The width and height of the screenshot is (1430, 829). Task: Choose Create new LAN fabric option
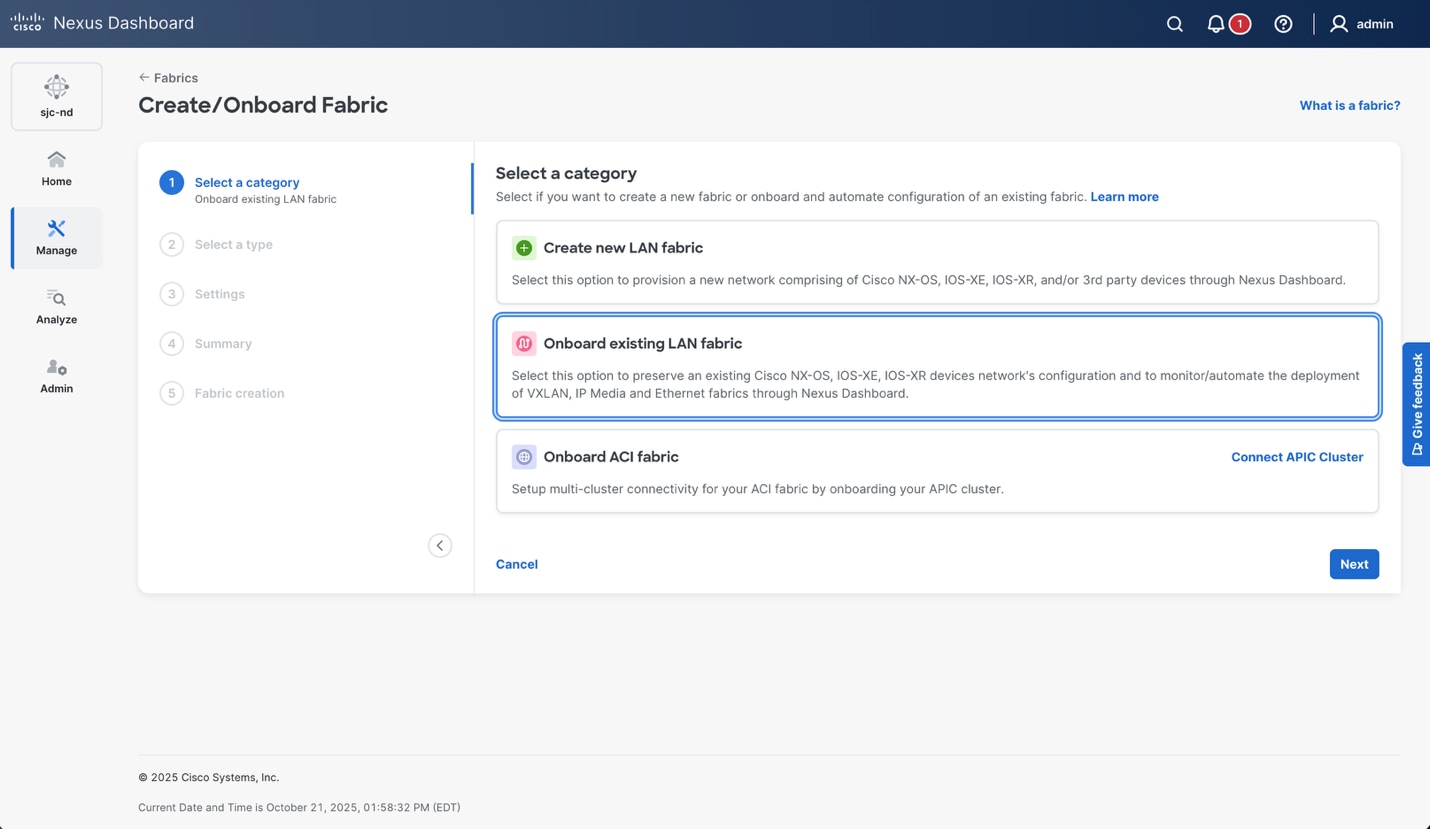(937, 262)
